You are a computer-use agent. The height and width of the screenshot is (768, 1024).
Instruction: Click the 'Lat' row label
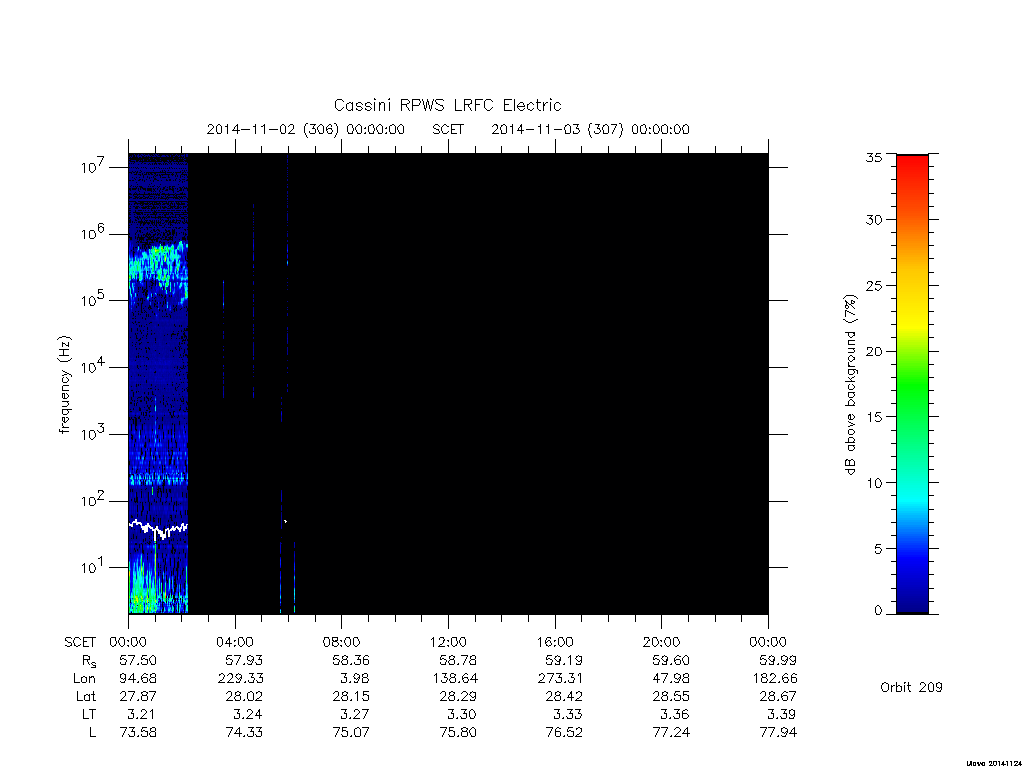(86, 696)
